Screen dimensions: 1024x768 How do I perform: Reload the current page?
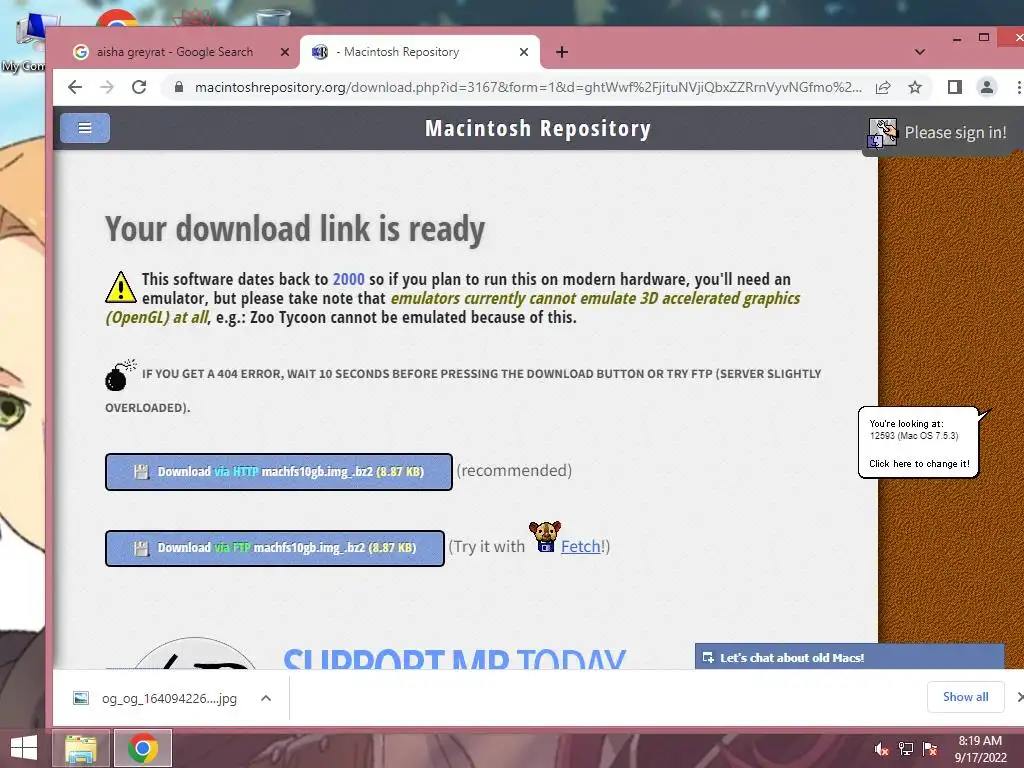click(x=139, y=87)
